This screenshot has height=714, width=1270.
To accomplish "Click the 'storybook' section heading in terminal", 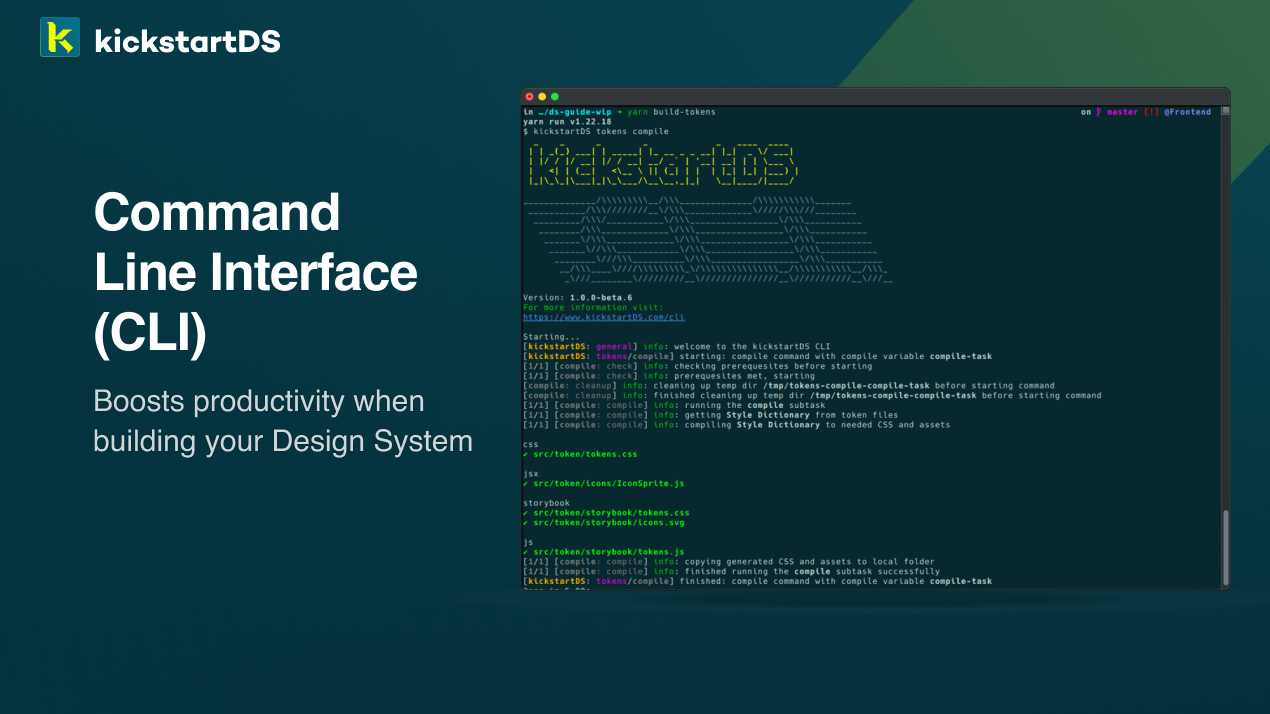I will tap(546, 503).
